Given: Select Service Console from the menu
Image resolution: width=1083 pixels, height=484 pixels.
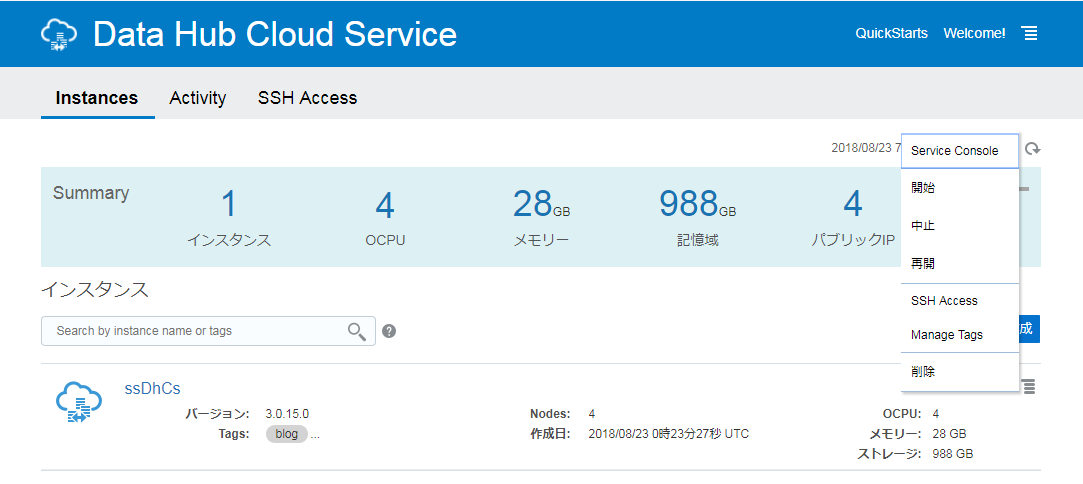Looking at the screenshot, I should (960, 151).
